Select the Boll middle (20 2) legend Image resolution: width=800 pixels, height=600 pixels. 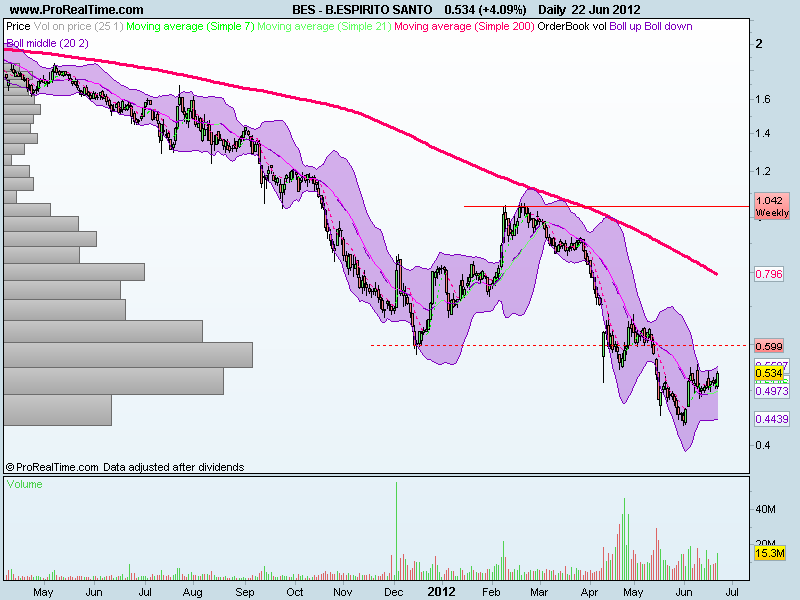click(x=47, y=43)
